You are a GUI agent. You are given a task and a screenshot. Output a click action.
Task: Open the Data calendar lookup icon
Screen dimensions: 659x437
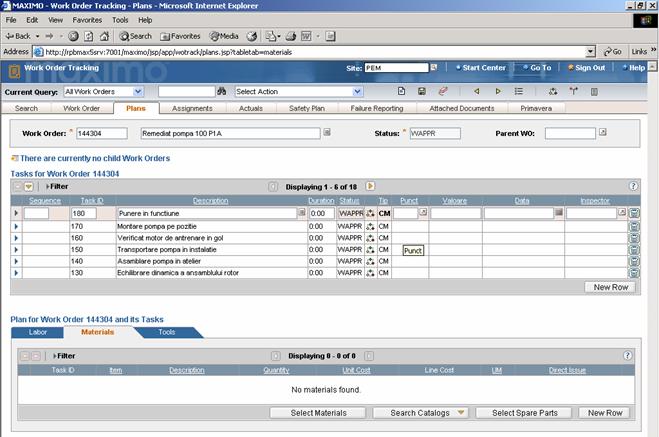click(x=559, y=213)
